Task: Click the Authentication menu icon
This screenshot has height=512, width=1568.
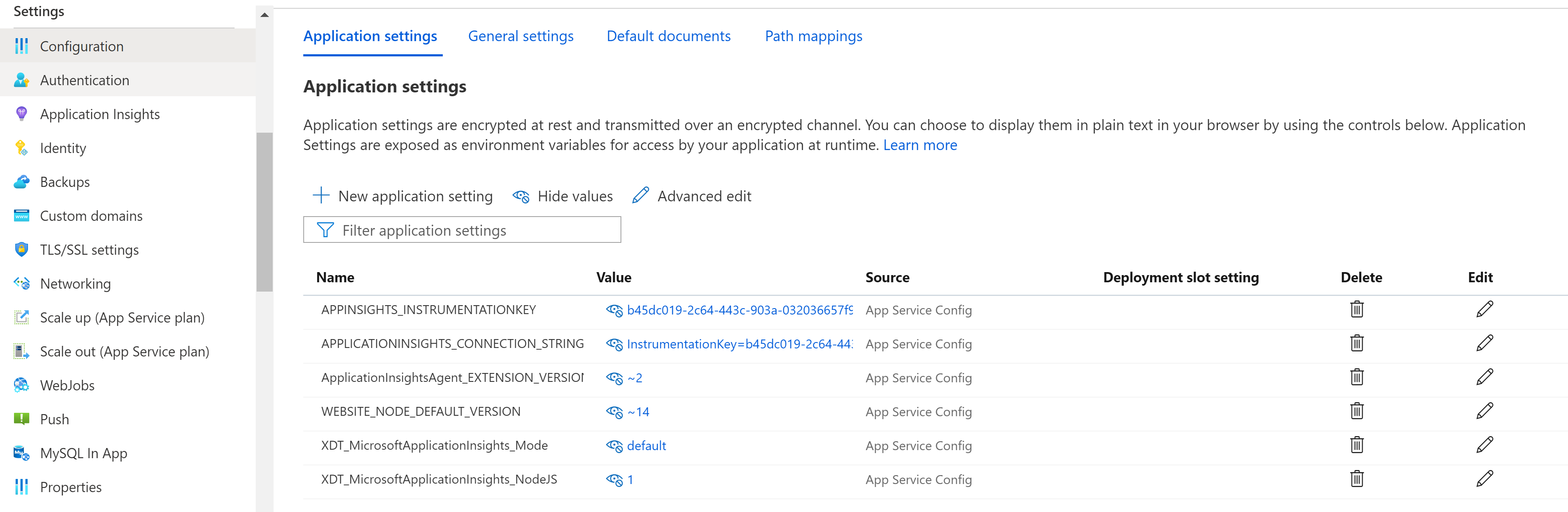Action: click(22, 79)
